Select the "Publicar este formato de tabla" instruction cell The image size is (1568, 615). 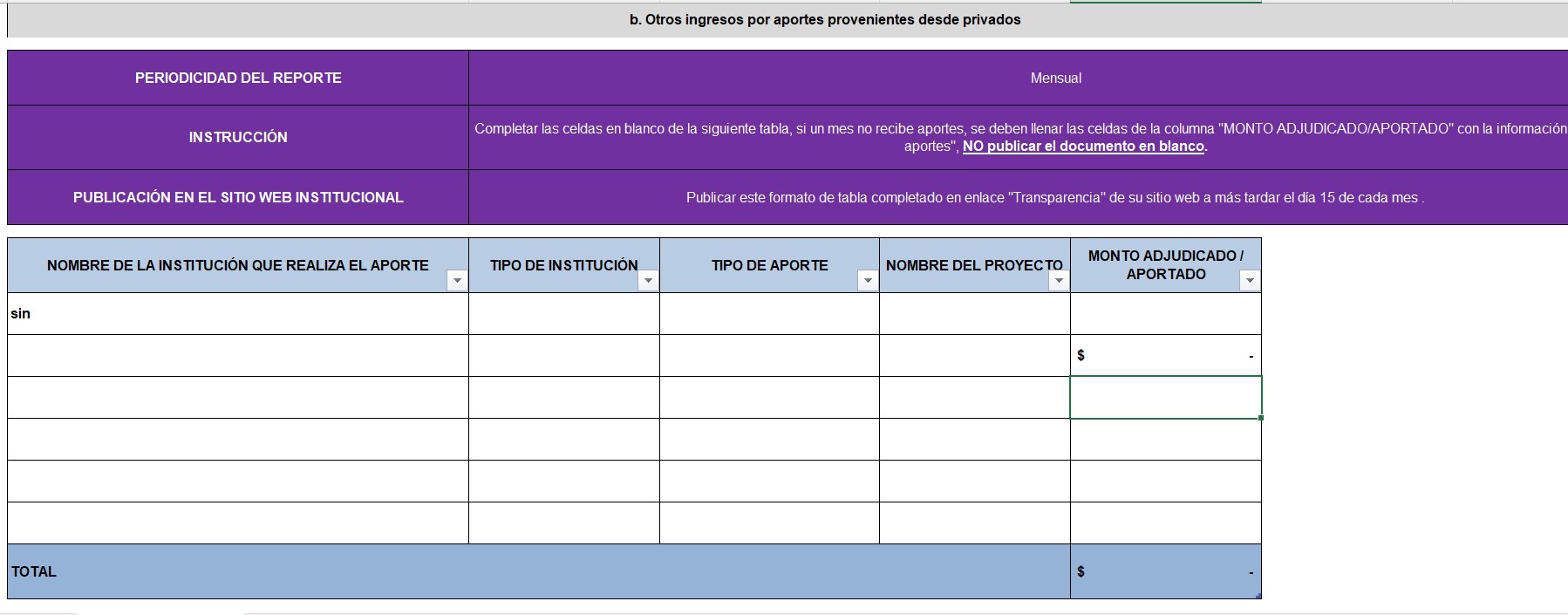click(1054, 198)
